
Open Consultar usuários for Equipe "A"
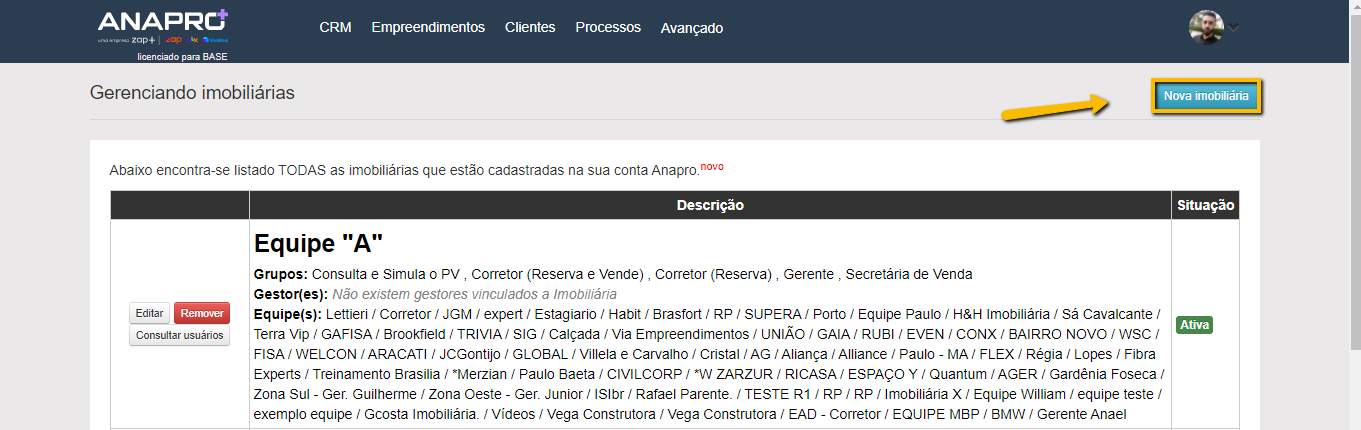pyautogui.click(x=180, y=335)
